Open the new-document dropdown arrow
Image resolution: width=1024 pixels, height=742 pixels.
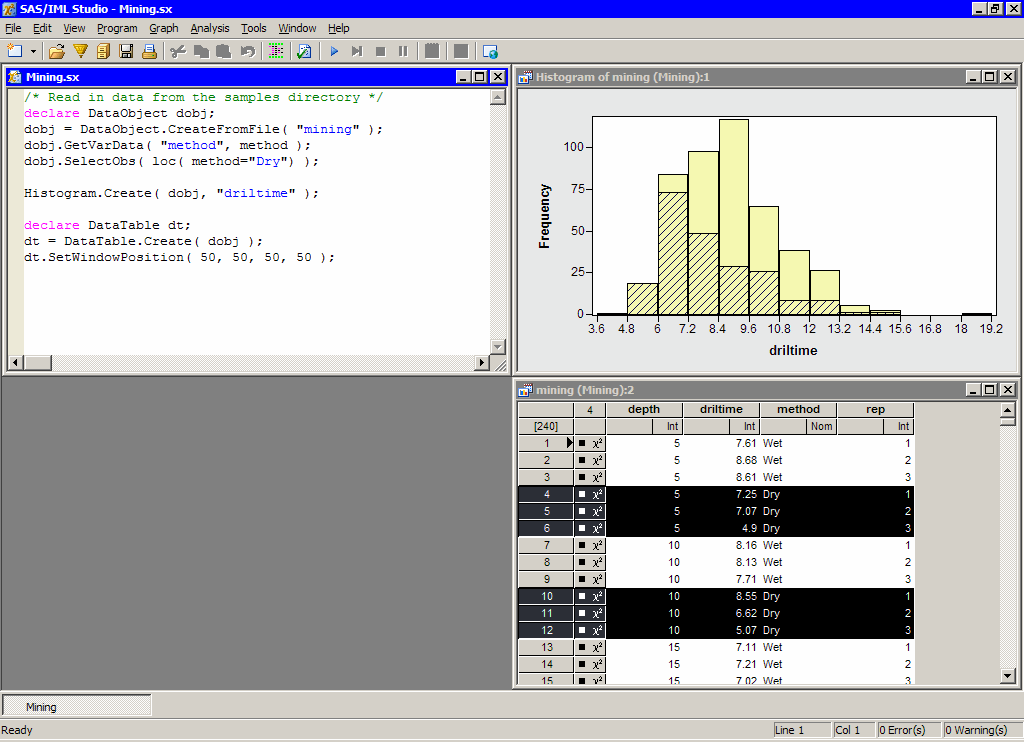click(x=33, y=51)
